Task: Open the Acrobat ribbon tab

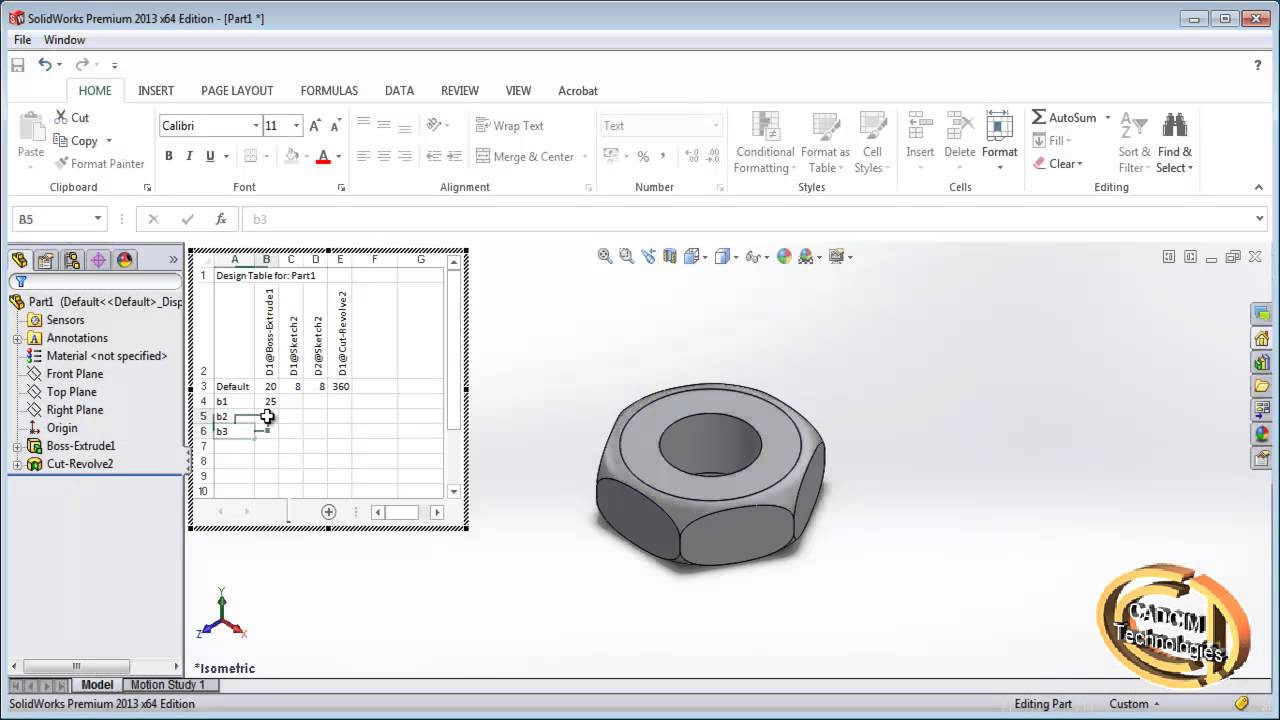Action: pos(578,90)
